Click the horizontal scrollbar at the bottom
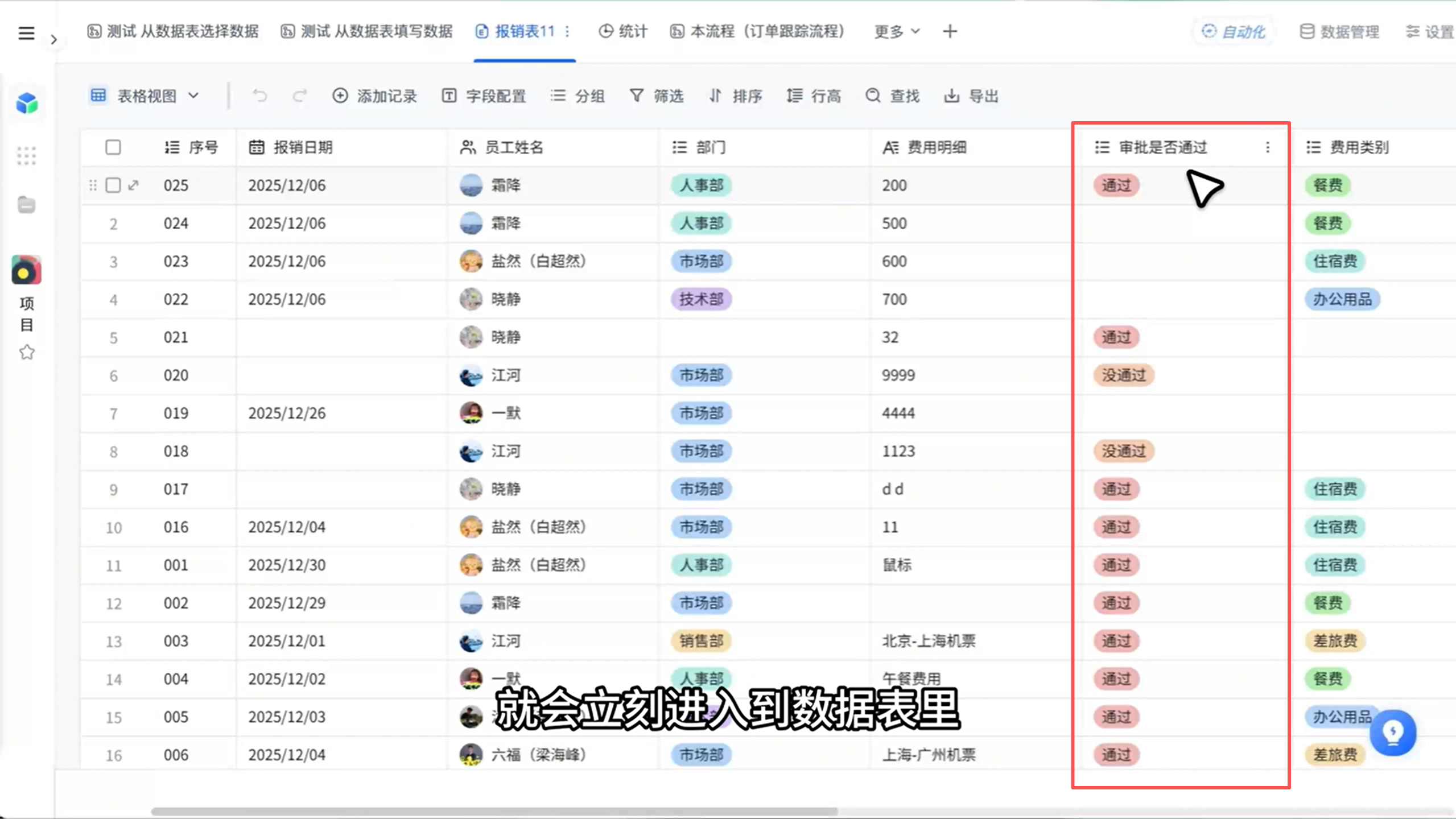1456x819 pixels. [x=494, y=811]
